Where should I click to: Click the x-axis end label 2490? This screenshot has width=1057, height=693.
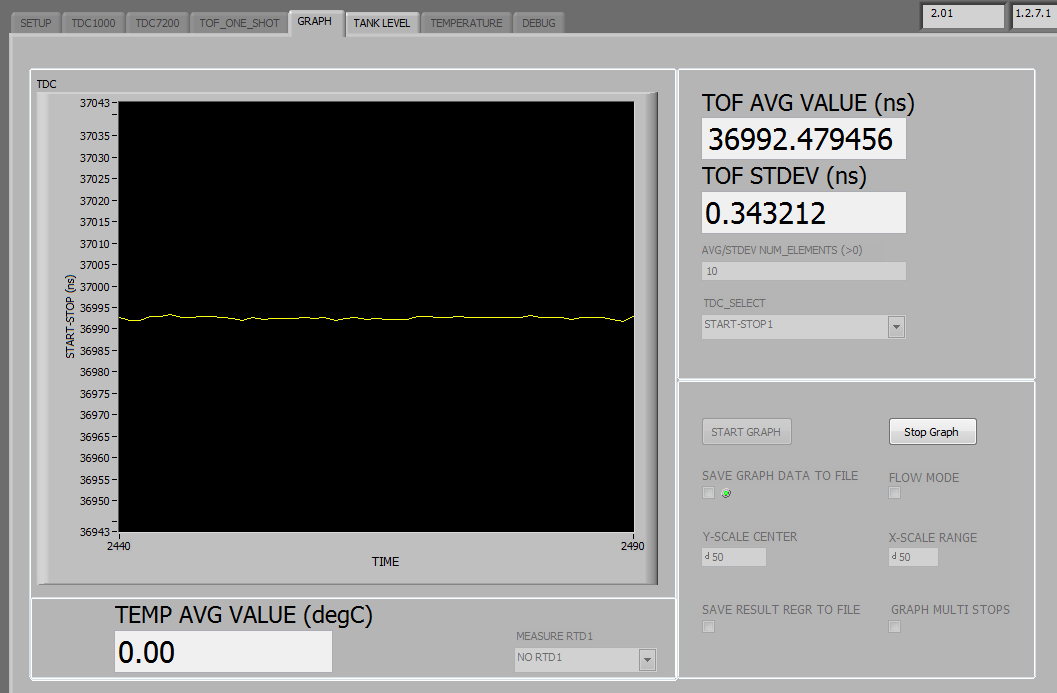pos(632,546)
